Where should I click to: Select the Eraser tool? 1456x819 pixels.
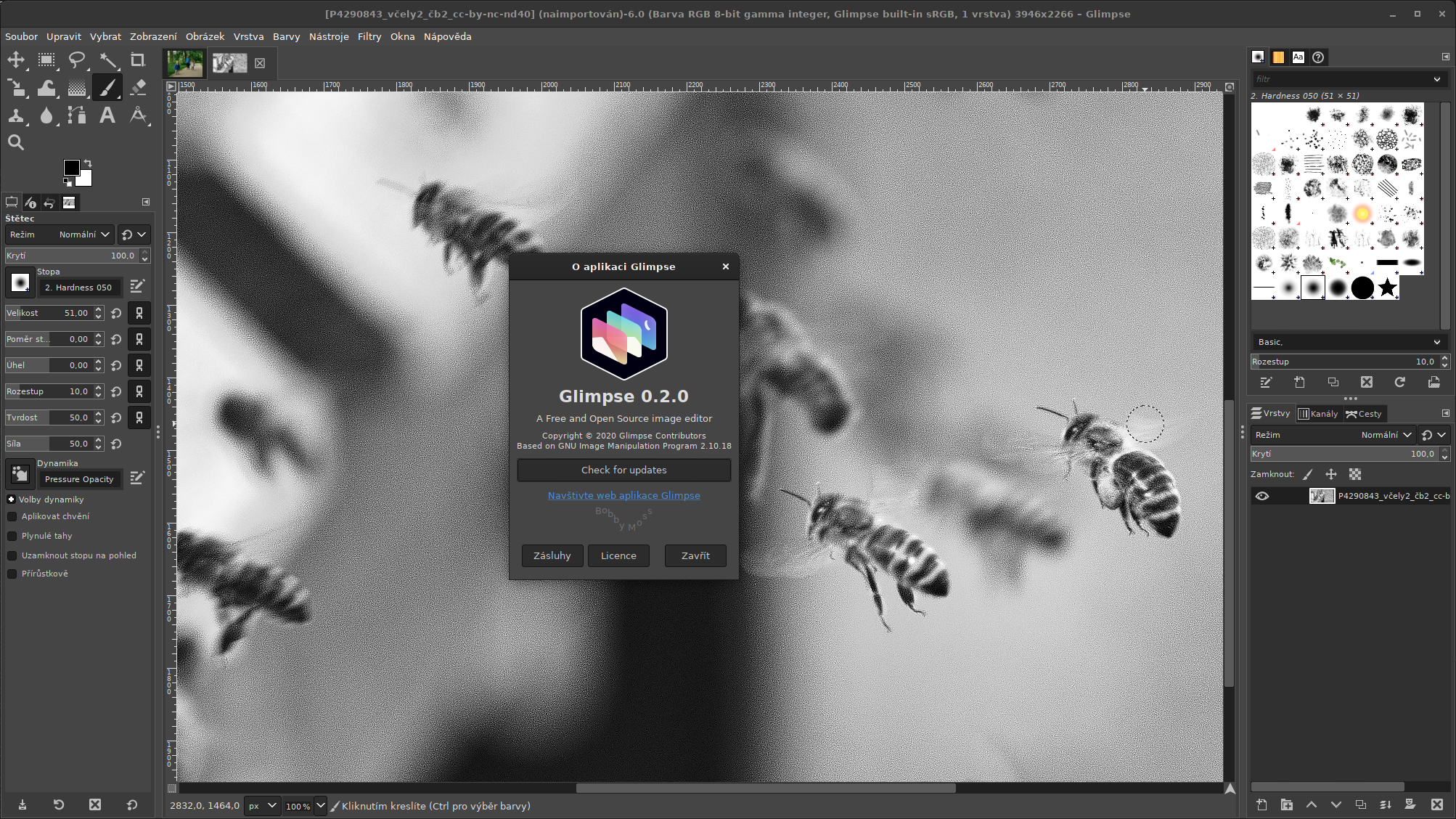138,89
